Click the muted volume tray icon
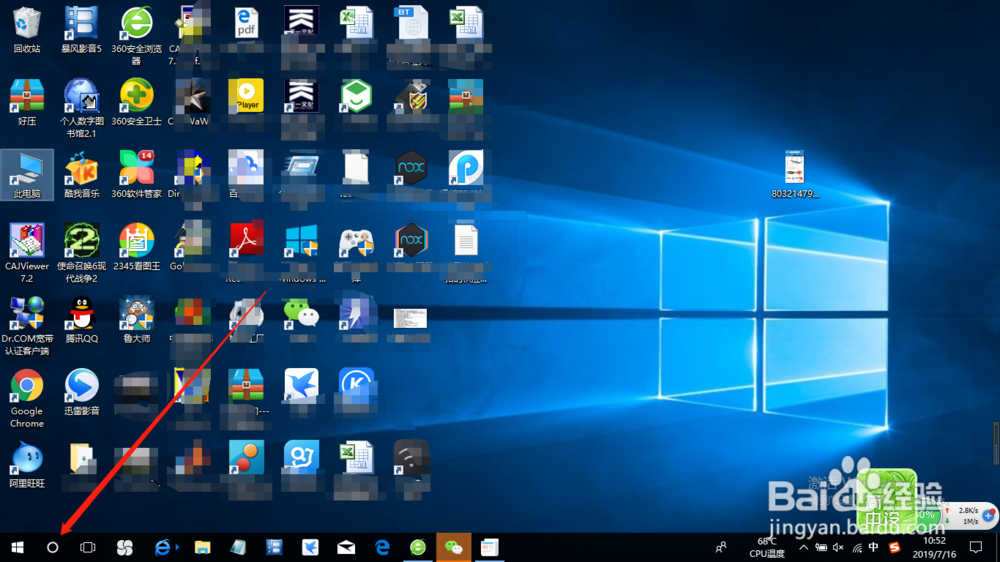 [838, 547]
